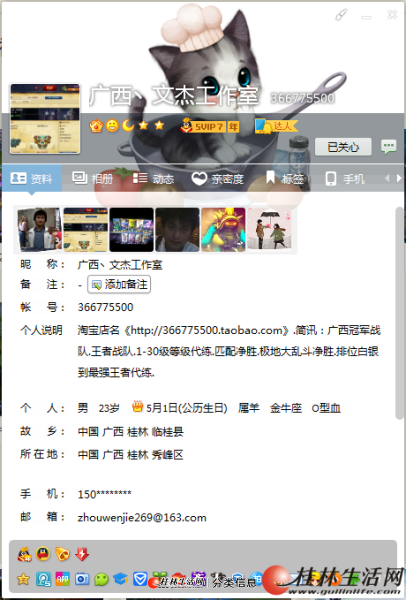Open the face portrait photo thumbnail
The height and width of the screenshot is (600, 406).
coord(177,229)
